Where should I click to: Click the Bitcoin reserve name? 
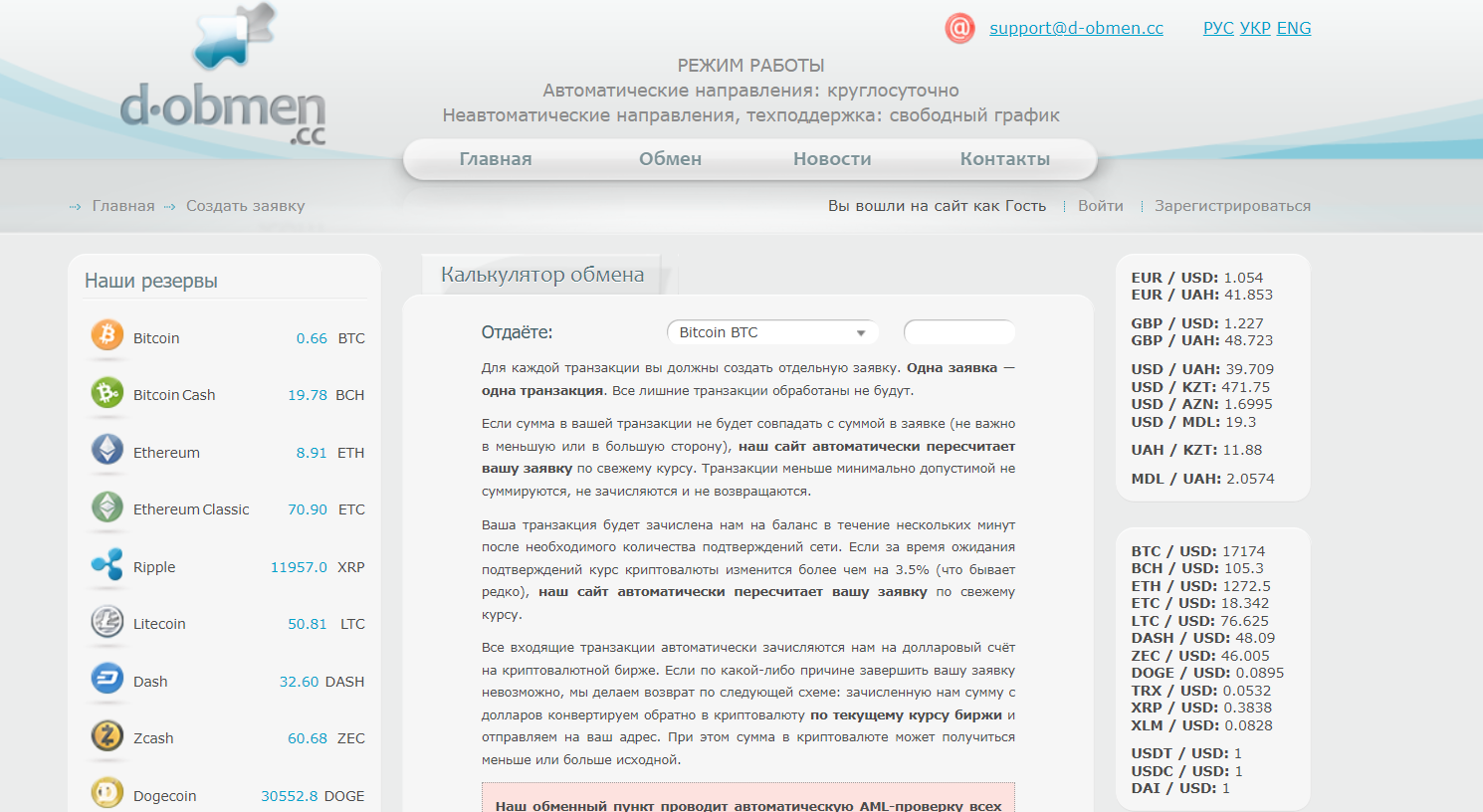click(156, 338)
